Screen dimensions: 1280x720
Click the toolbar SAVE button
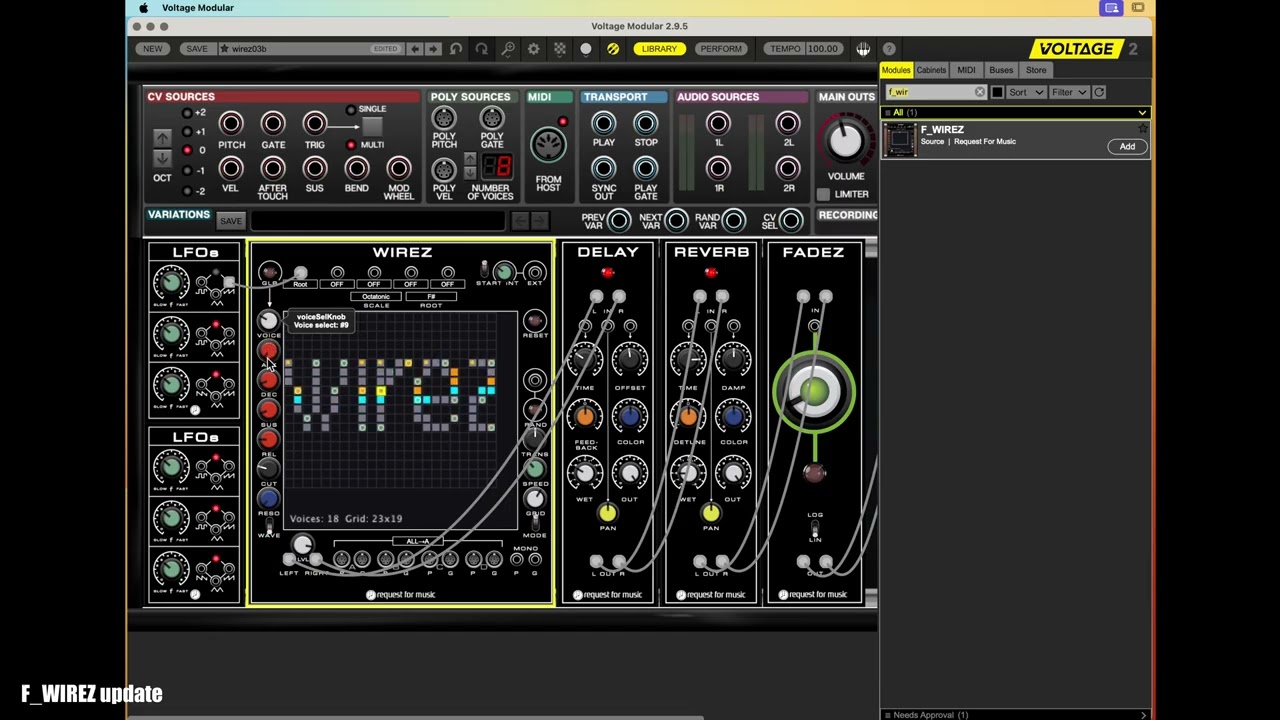click(x=197, y=49)
